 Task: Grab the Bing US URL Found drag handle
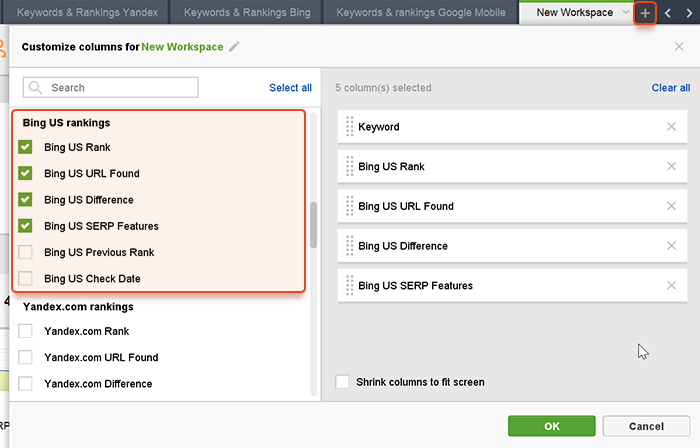click(x=350, y=206)
